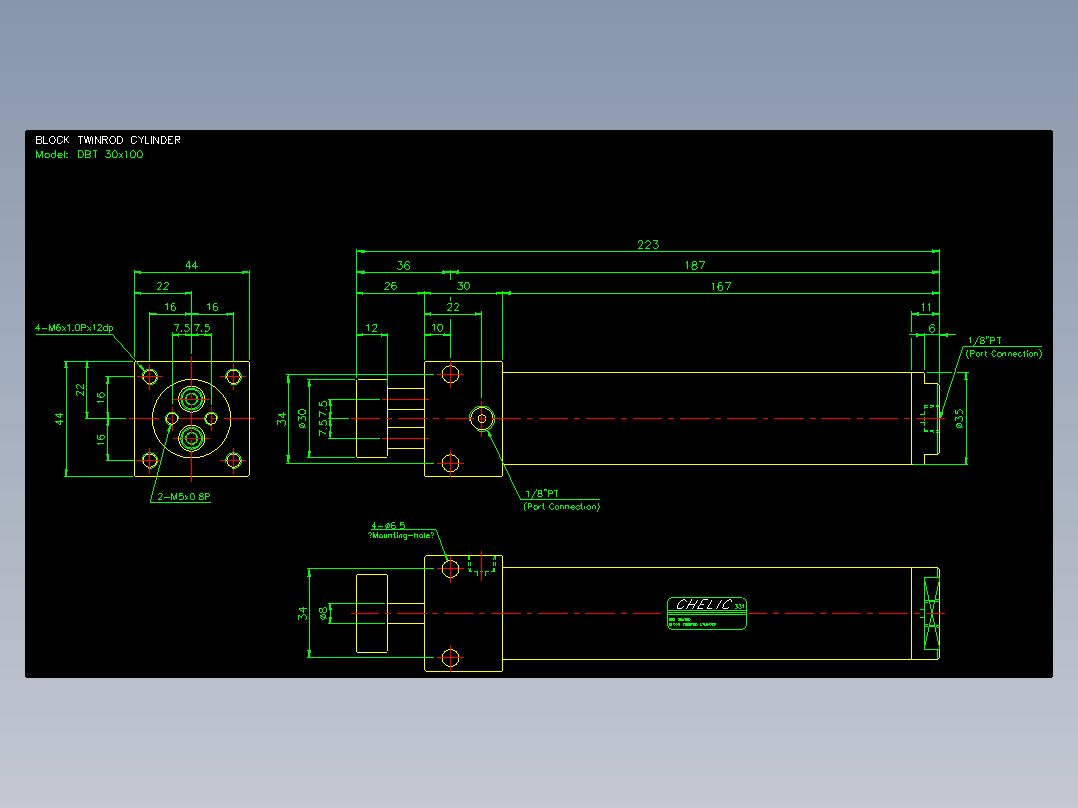Viewport: 1078px width, 808px height.
Task: Click the (Port Connection) note under the side view
Action: (x=562, y=507)
